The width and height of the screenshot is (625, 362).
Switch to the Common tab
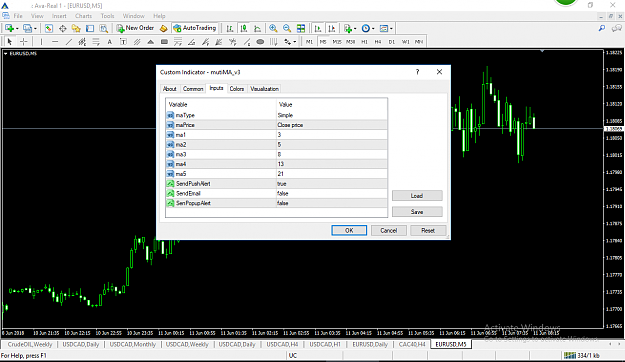(x=193, y=89)
